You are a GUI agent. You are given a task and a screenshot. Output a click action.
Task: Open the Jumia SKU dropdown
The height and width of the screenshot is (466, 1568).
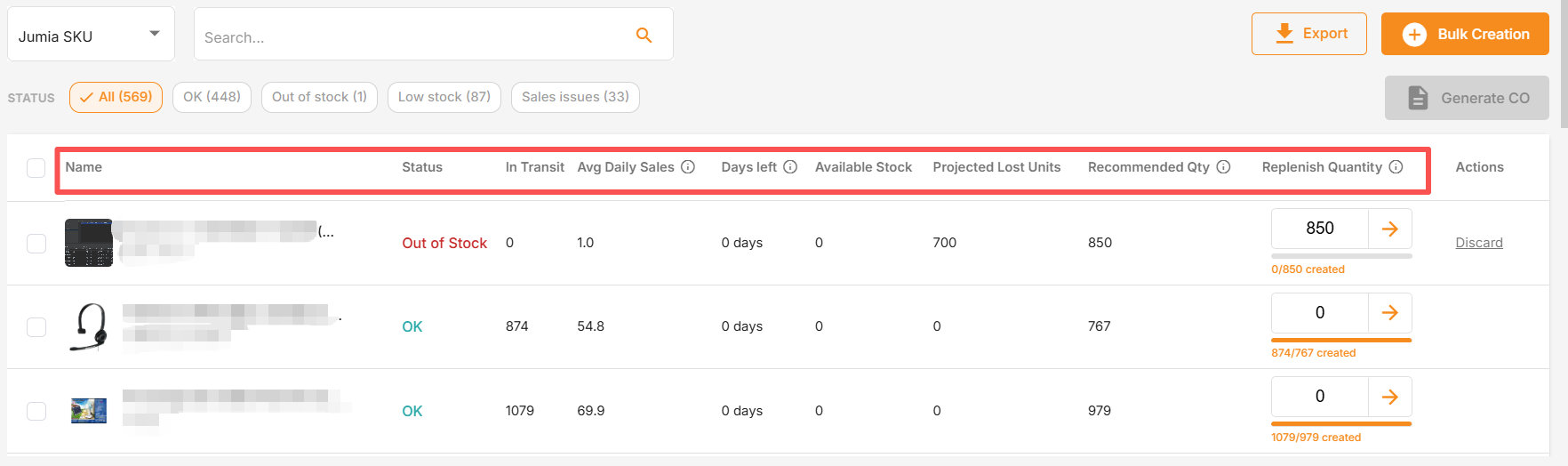pyautogui.click(x=91, y=35)
